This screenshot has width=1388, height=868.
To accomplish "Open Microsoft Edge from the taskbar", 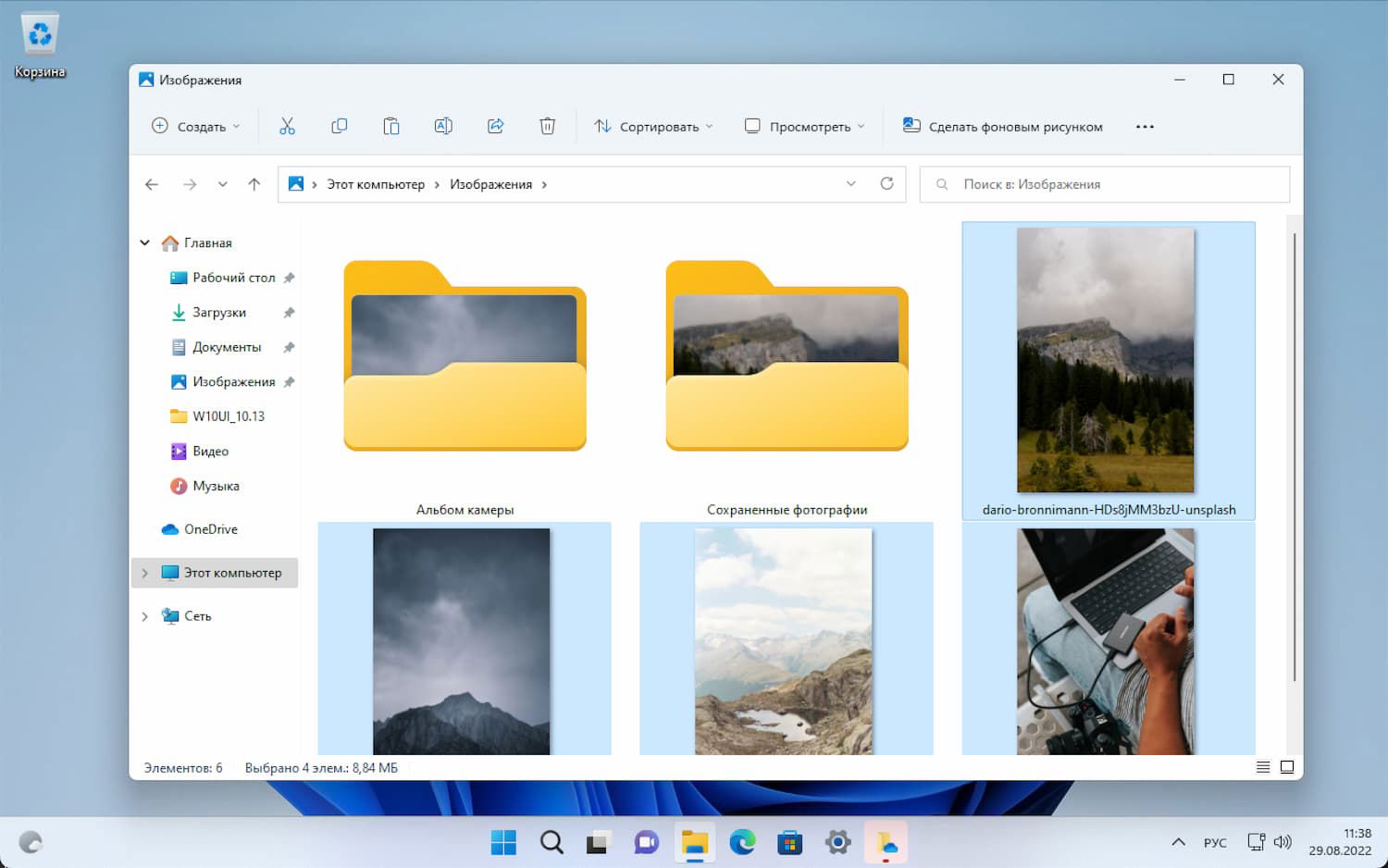I will pyautogui.click(x=742, y=842).
